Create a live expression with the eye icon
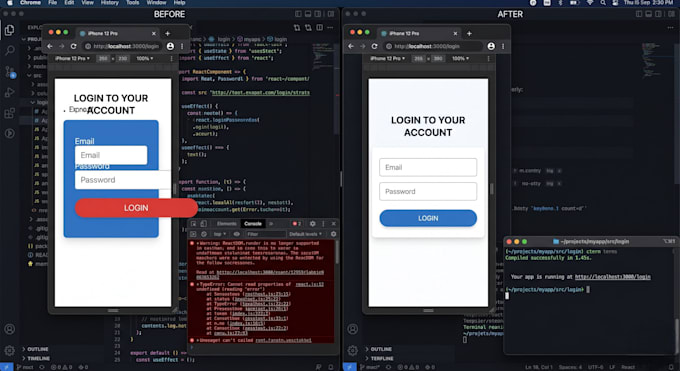The width and height of the screenshot is (680, 371). pos(237,234)
